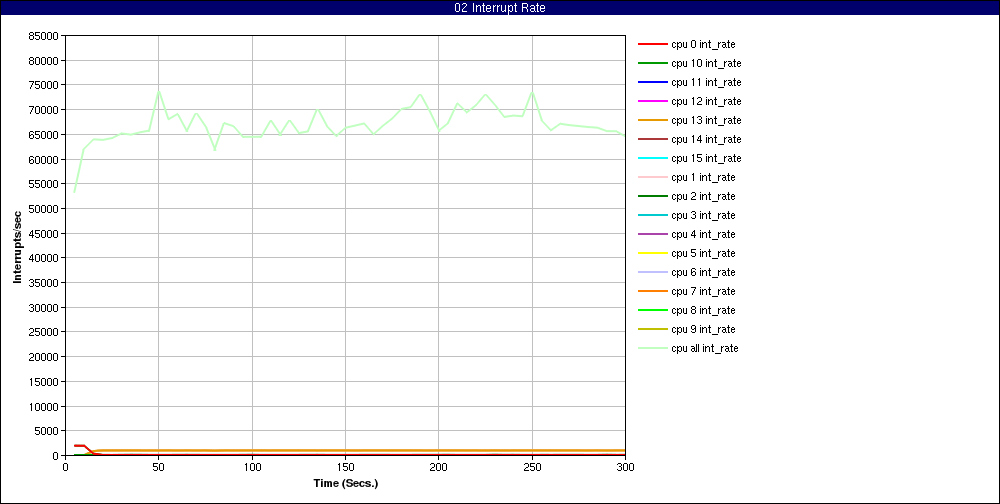Click the '02 Interrupt Rate' chart title
Image resolution: width=1000 pixels, height=504 pixels.
[x=500, y=8]
